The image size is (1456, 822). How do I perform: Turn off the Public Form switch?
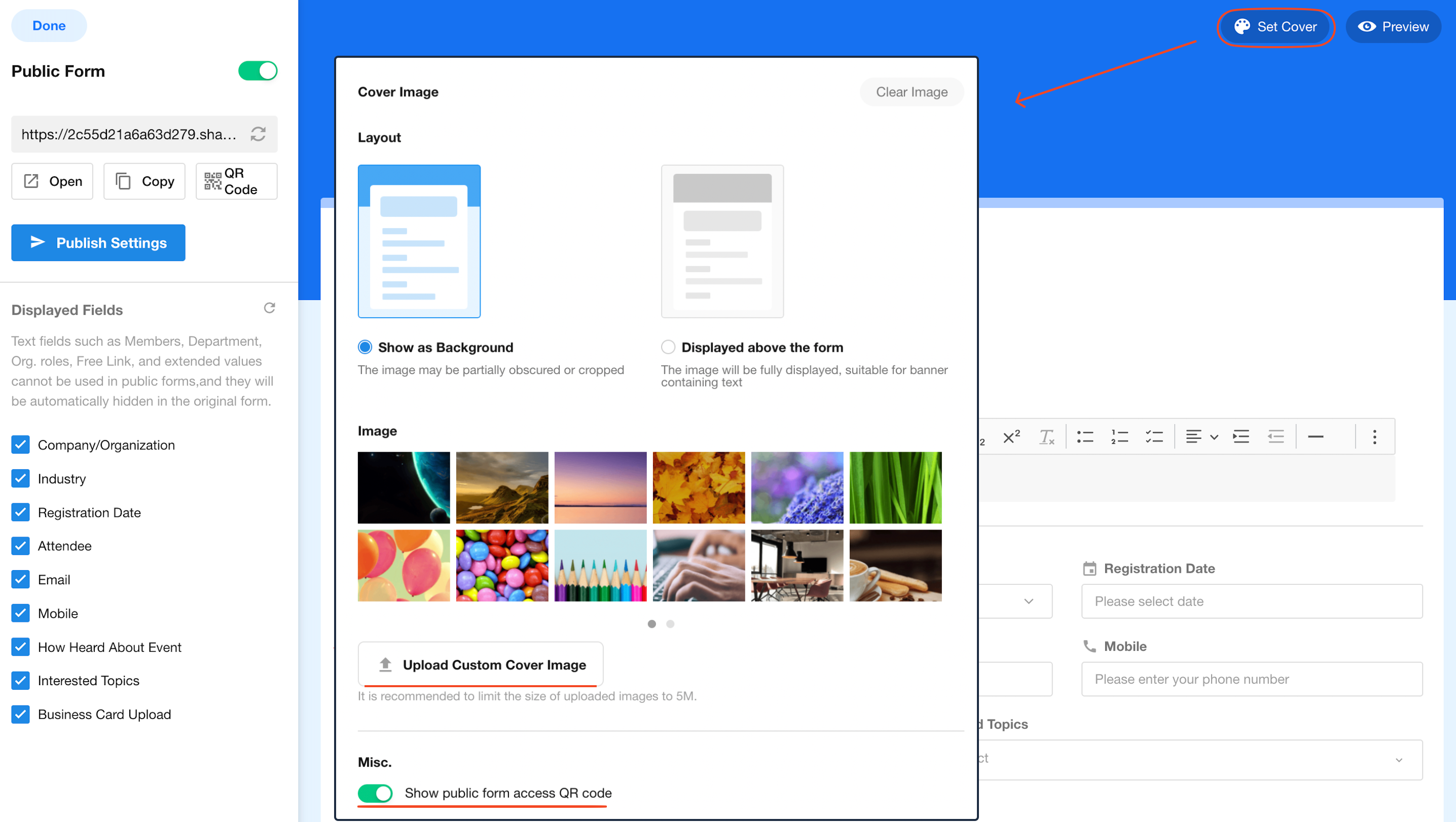point(258,71)
